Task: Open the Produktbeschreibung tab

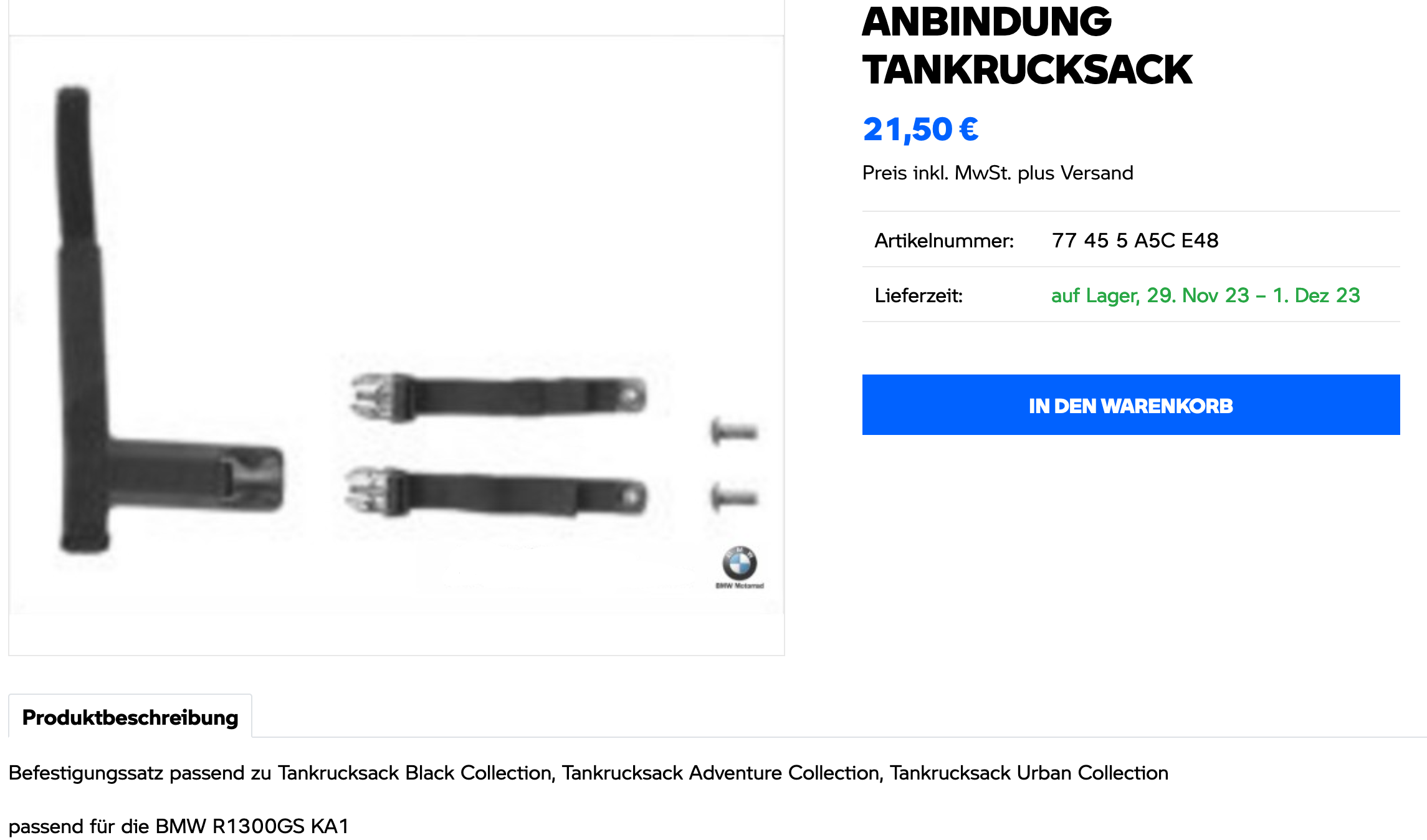Action: 130,717
